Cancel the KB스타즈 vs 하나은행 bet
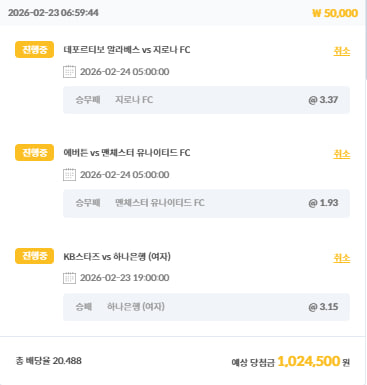 coord(342,258)
